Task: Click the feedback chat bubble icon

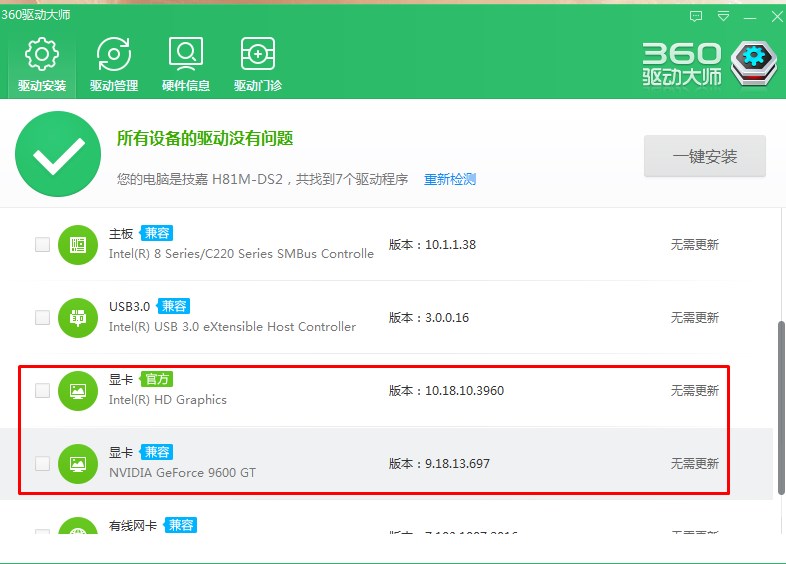Action: pyautogui.click(x=696, y=17)
